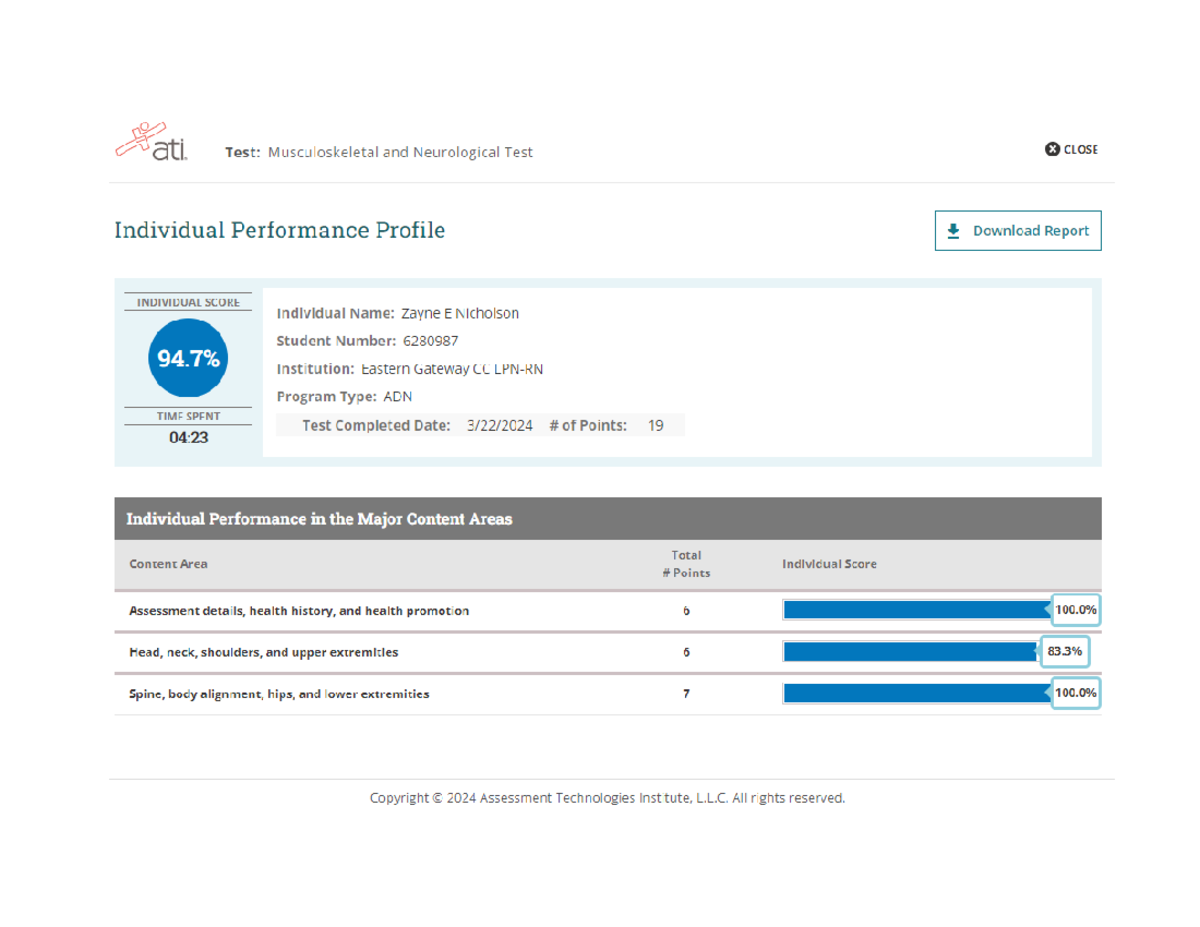The image size is (1200, 927).
Task: Click the Spine row 100.0% score label
Action: click(x=1076, y=693)
